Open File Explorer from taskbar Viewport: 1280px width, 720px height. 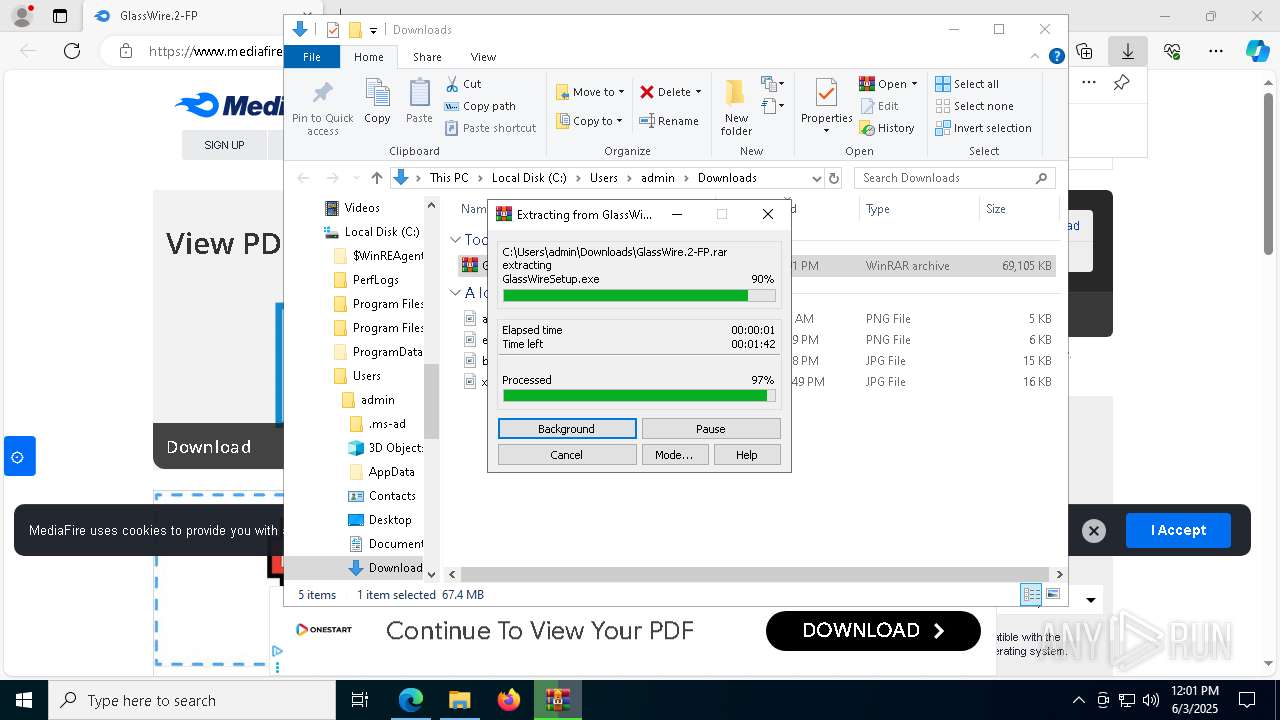tap(459, 700)
